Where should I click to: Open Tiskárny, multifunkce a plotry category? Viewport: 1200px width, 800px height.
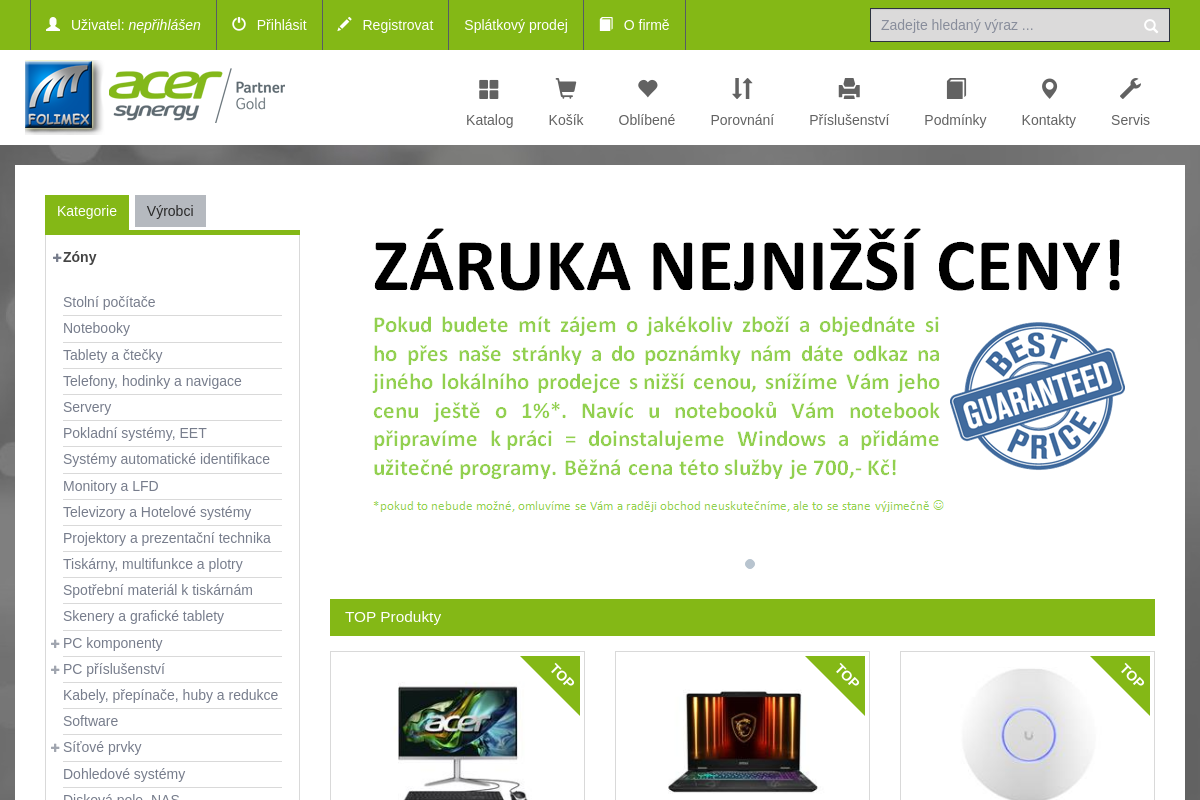coord(153,564)
